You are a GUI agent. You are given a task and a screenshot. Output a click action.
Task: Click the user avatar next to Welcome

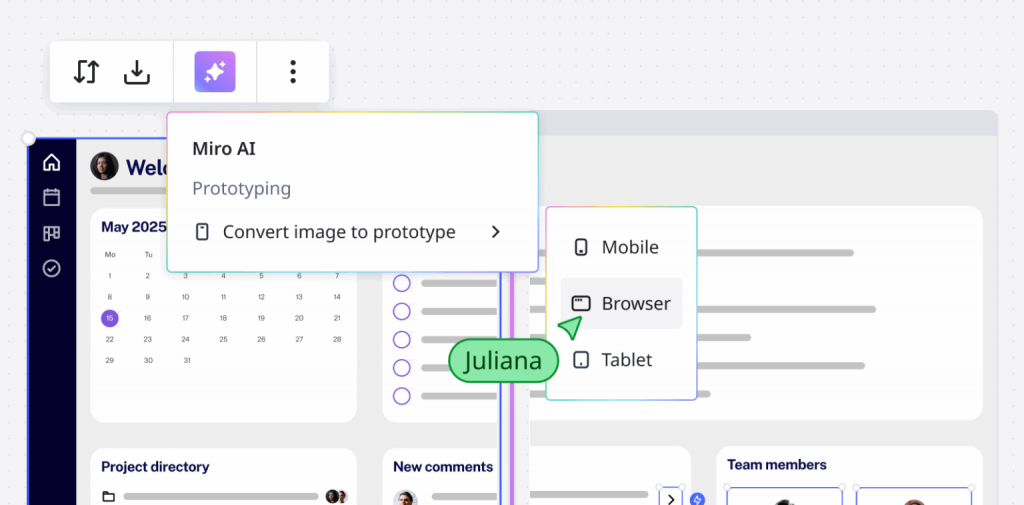104,166
